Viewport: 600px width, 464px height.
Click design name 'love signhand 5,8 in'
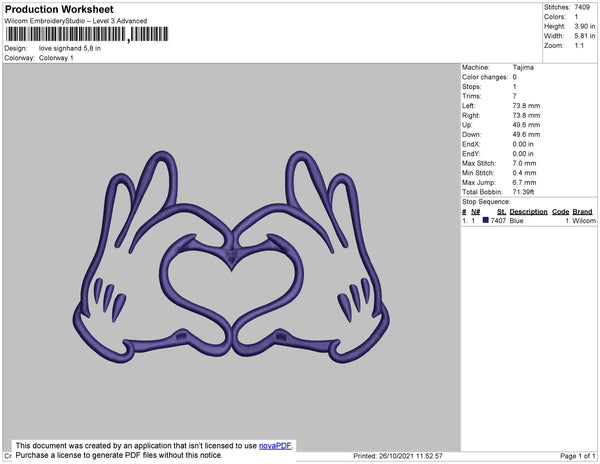(x=70, y=48)
